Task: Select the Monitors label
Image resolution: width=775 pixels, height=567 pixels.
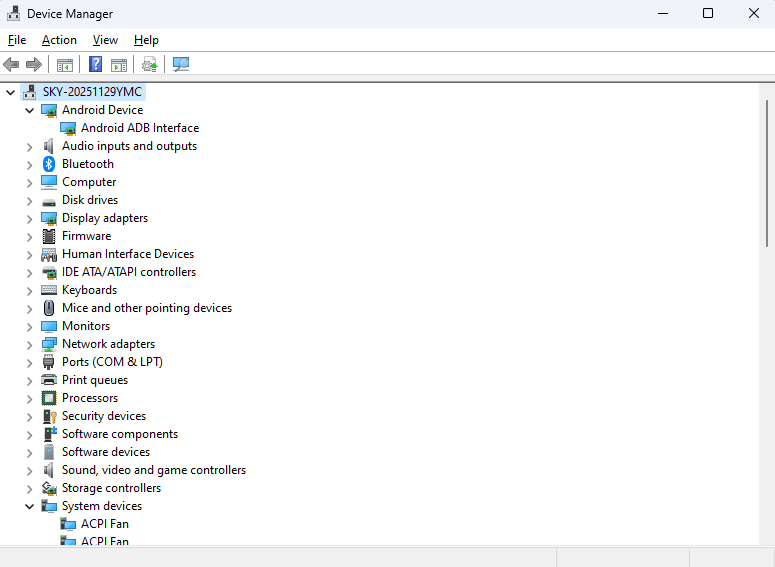Action: (x=86, y=326)
